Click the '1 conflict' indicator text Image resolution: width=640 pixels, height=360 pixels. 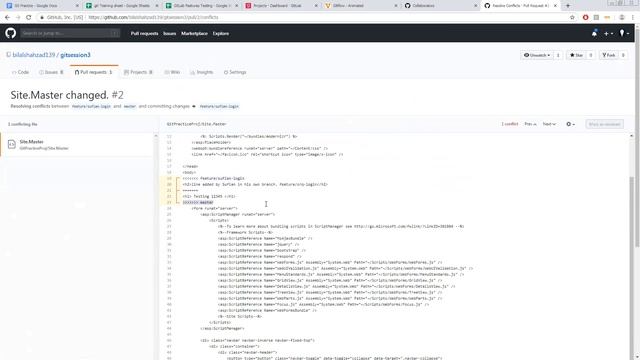pyautogui.click(x=510, y=124)
